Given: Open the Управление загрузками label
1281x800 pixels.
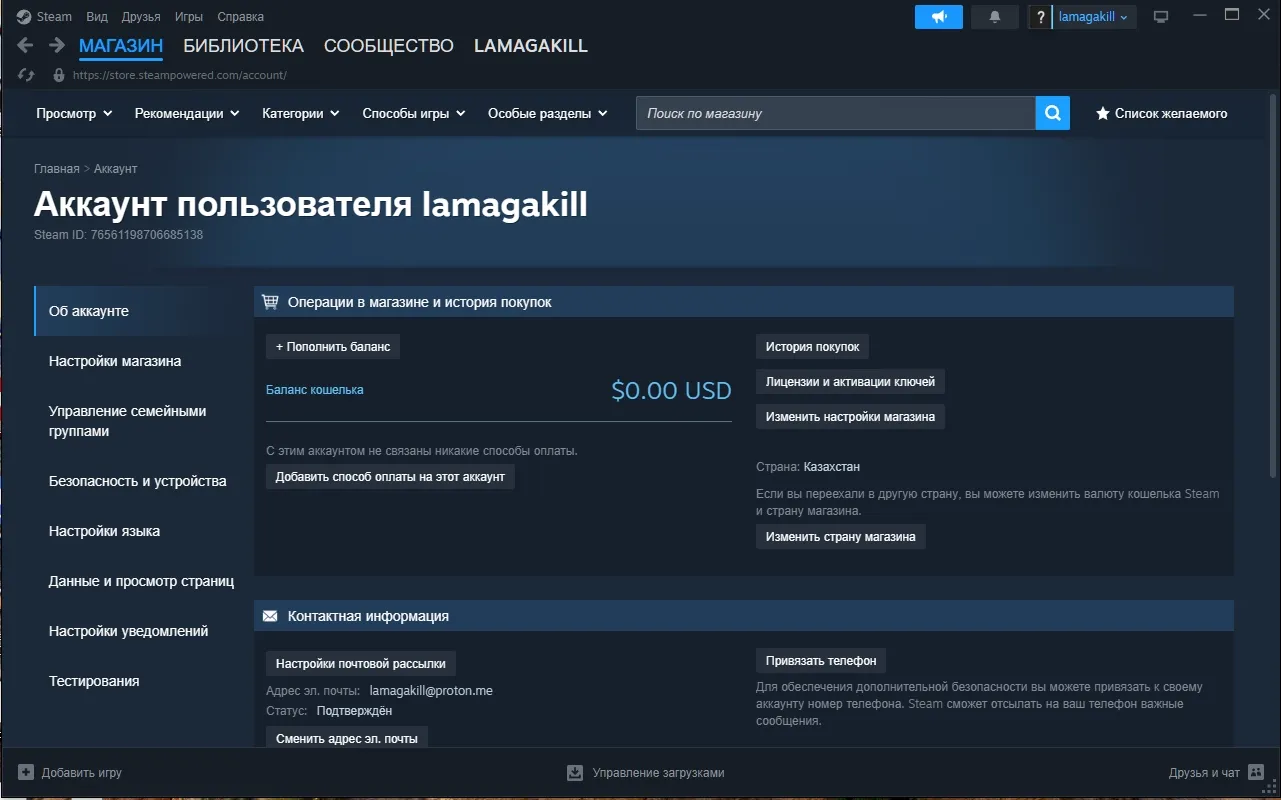Looking at the screenshot, I should [658, 772].
